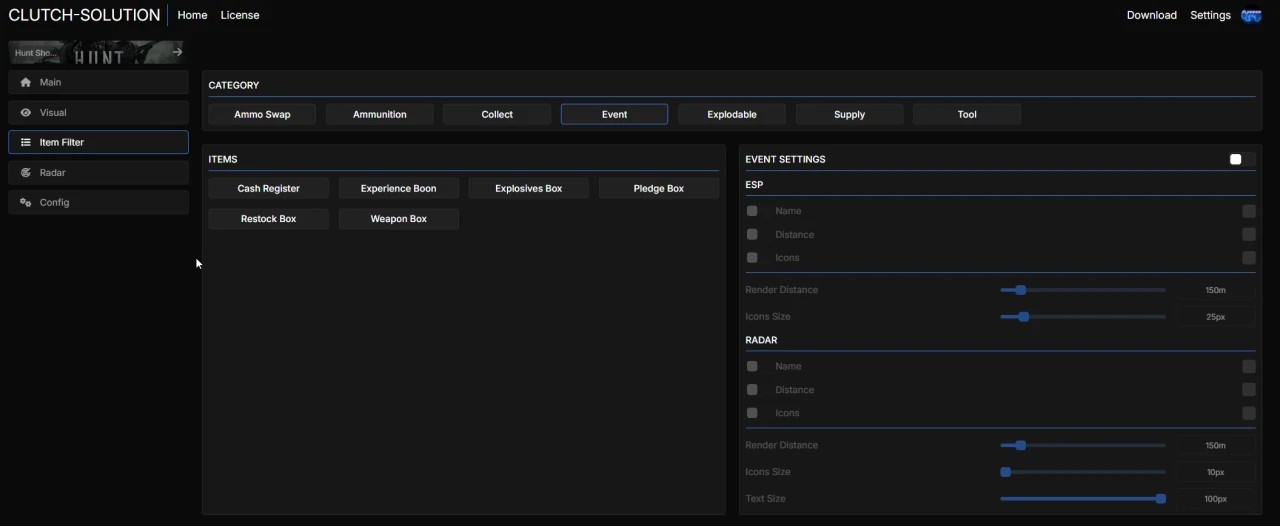Choose the Restock Box item

(268, 218)
